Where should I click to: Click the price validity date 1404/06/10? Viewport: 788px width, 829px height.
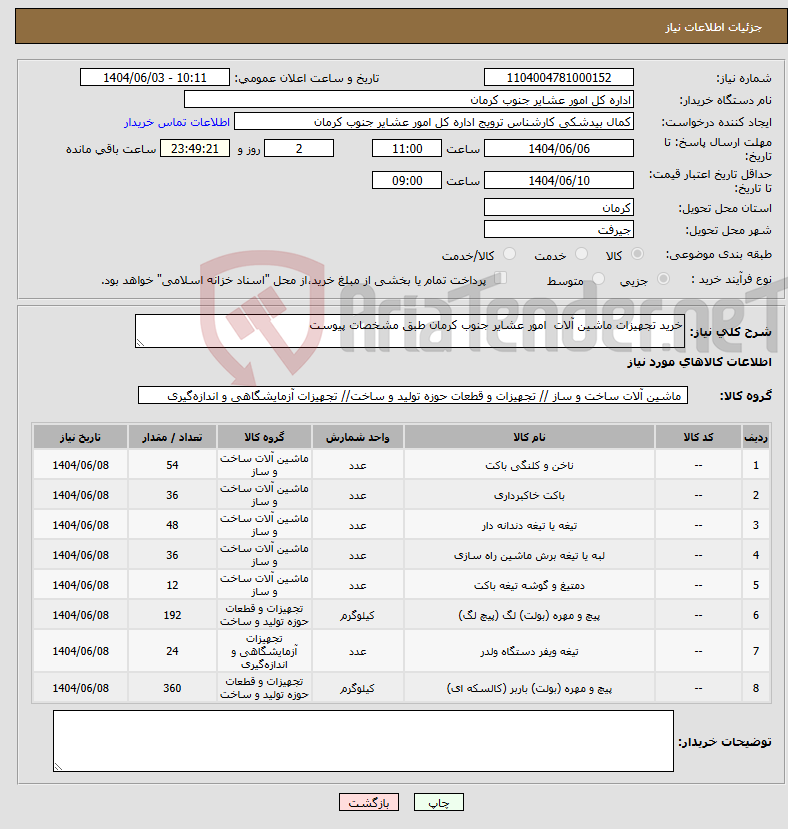[558, 180]
